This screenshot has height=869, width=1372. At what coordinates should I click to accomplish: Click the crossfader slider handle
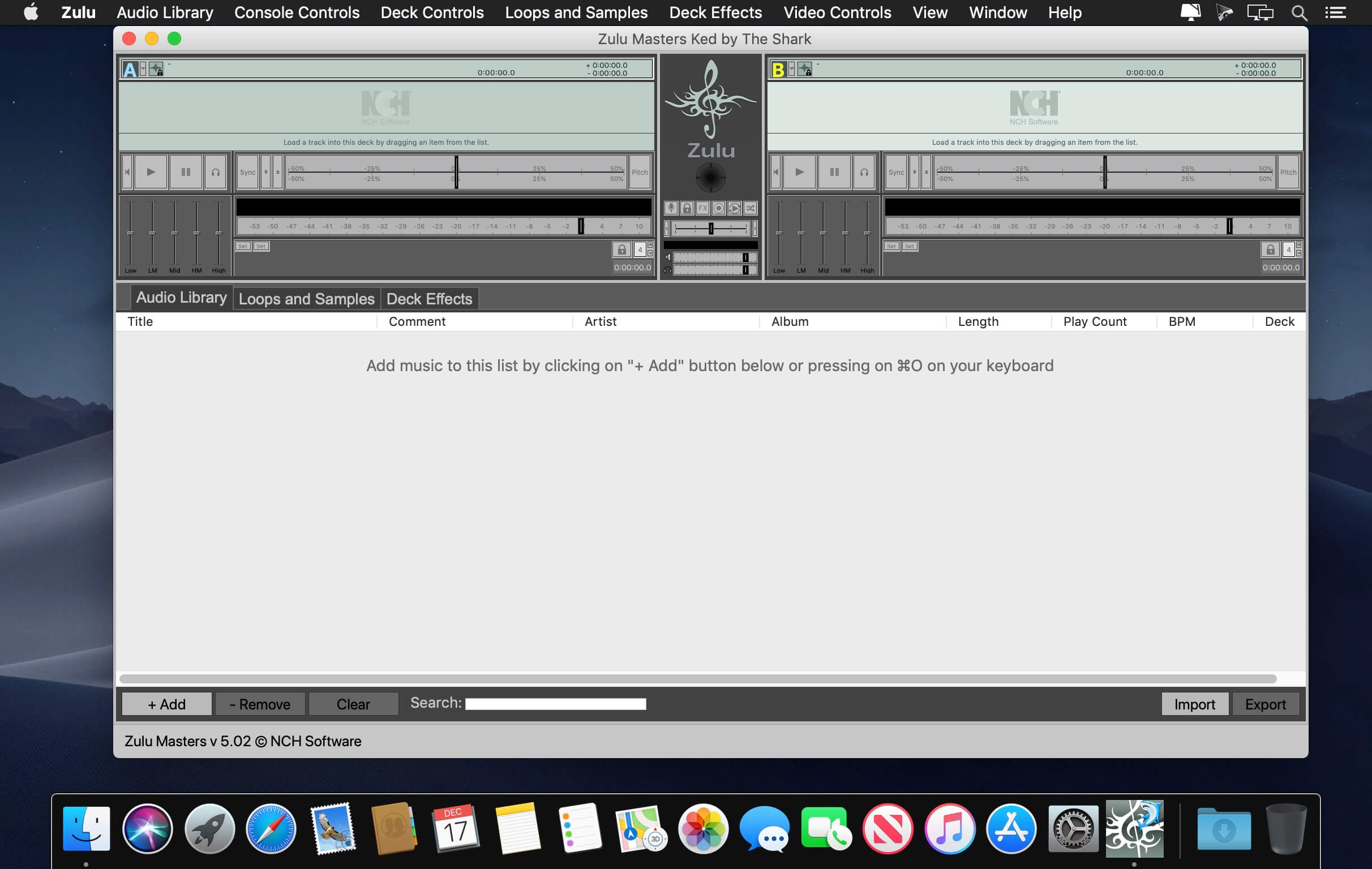pos(711,229)
